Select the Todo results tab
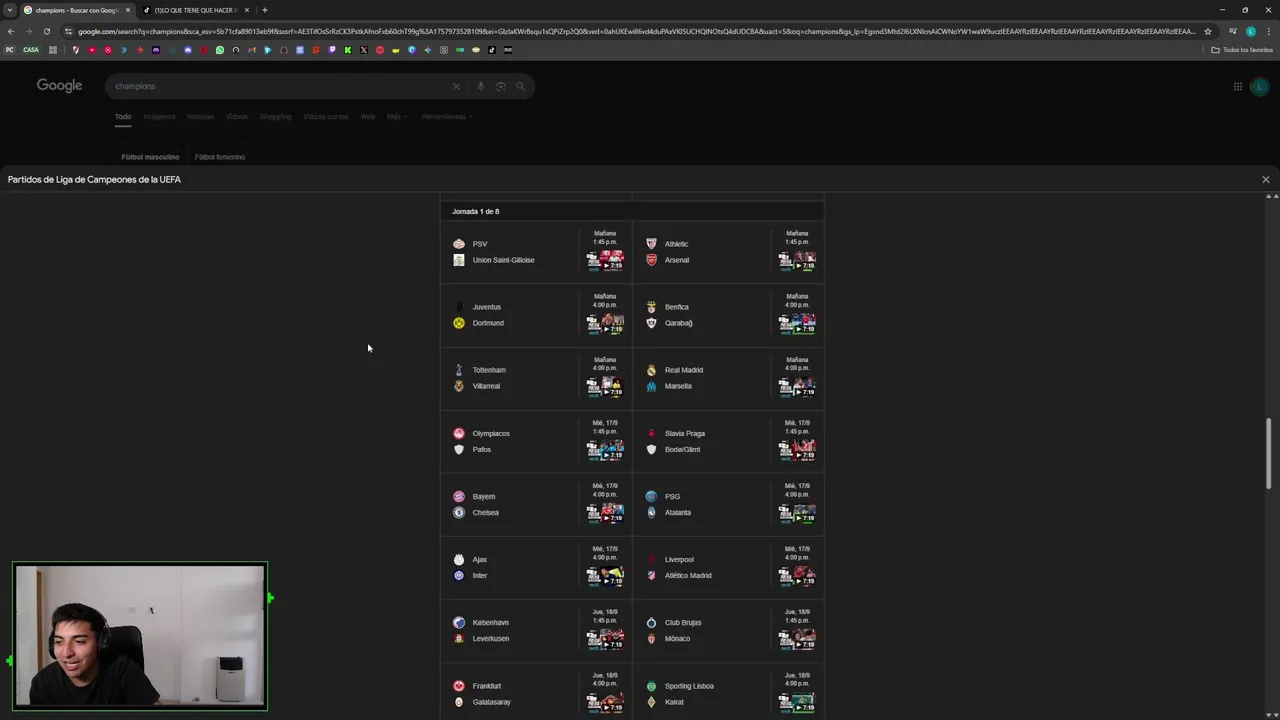1280x720 pixels. coord(123,117)
